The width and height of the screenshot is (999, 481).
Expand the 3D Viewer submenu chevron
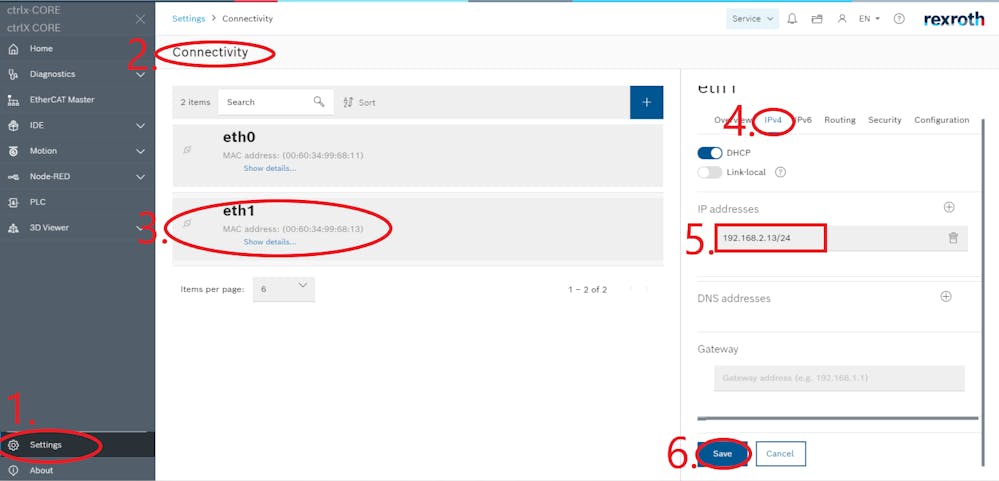(141, 228)
